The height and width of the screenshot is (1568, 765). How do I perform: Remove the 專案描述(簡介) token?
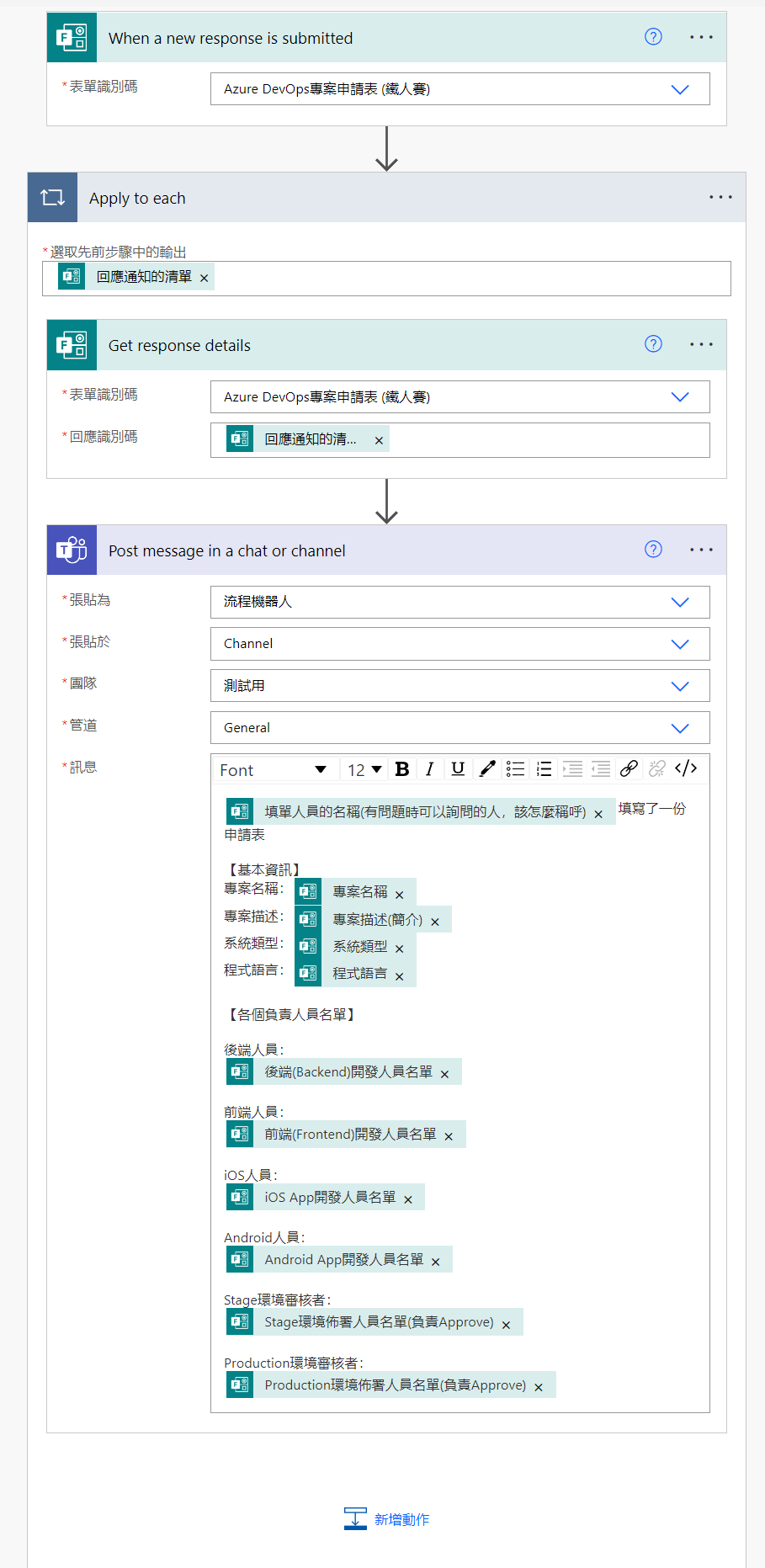pos(435,922)
